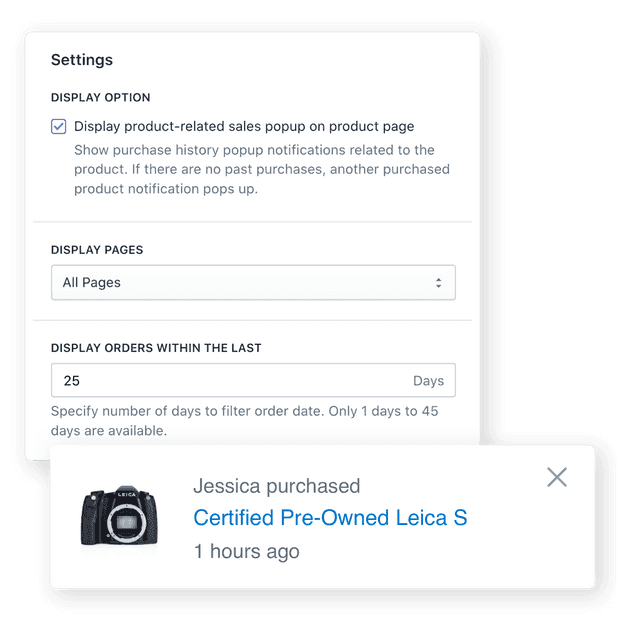
Task: Focus the days input showing 25
Action: tap(253, 380)
